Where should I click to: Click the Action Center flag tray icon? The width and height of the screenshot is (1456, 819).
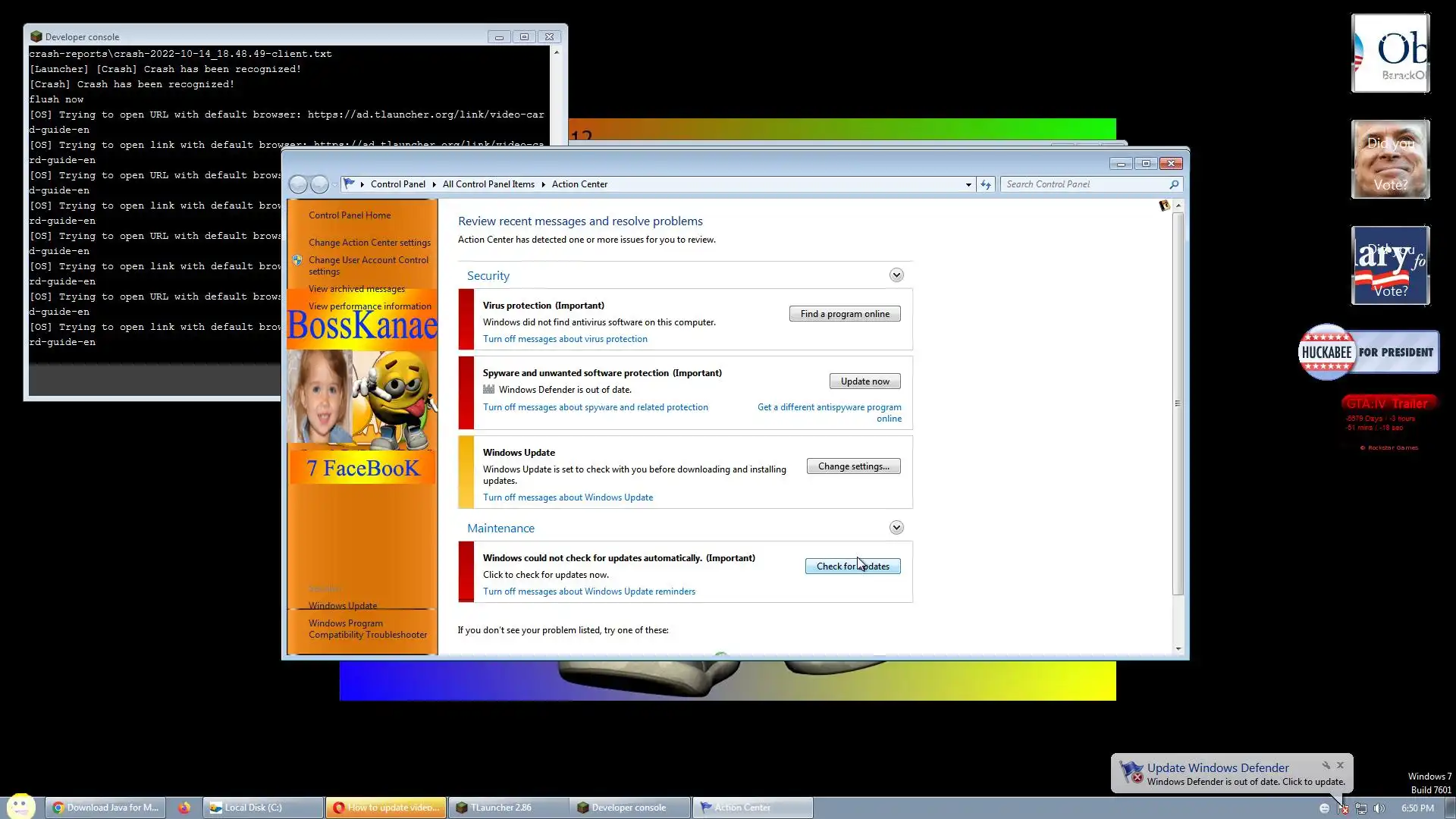[x=1343, y=808]
